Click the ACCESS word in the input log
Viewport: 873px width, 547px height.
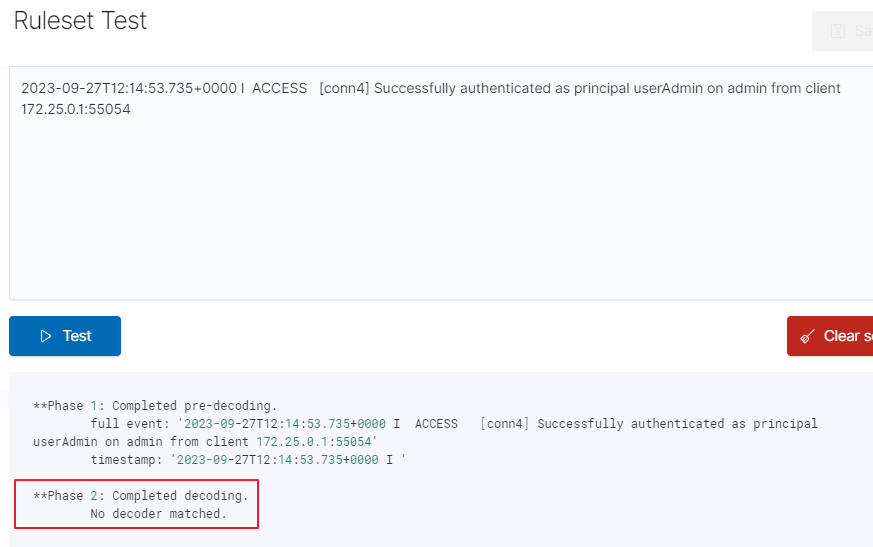pos(279,88)
